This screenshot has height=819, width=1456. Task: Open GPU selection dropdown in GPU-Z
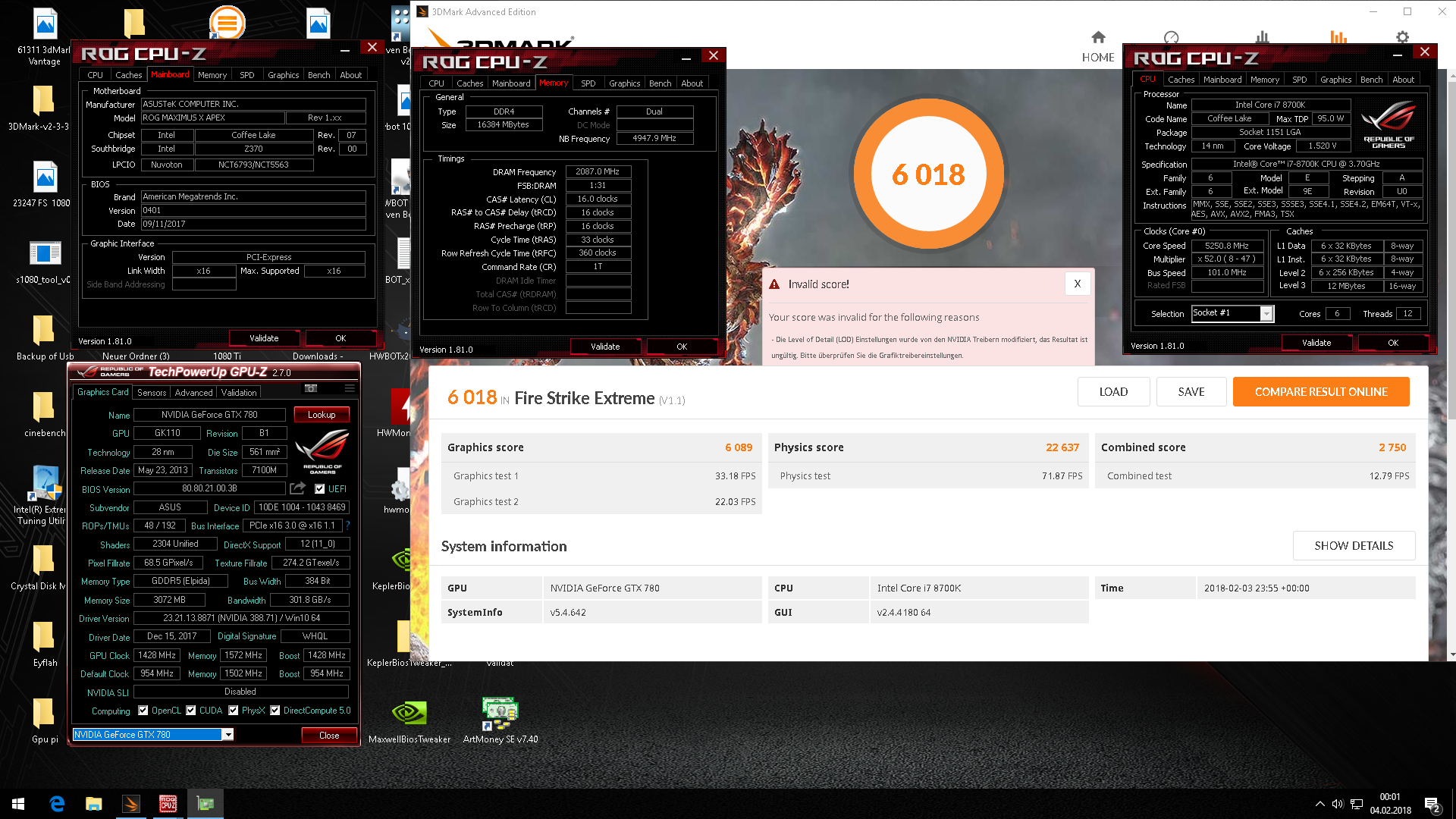pyautogui.click(x=227, y=735)
